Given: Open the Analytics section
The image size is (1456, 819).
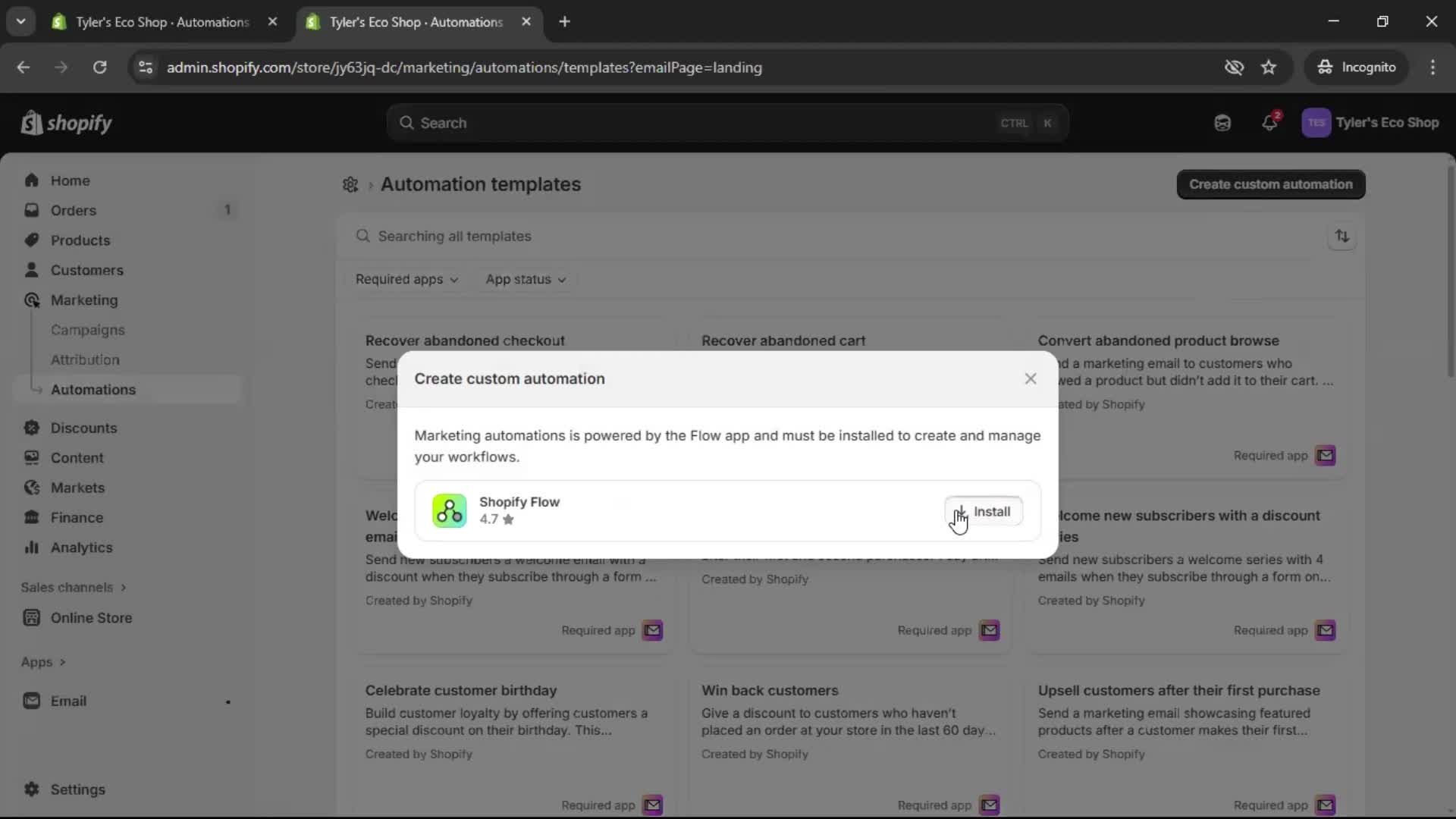Looking at the screenshot, I should point(82,548).
